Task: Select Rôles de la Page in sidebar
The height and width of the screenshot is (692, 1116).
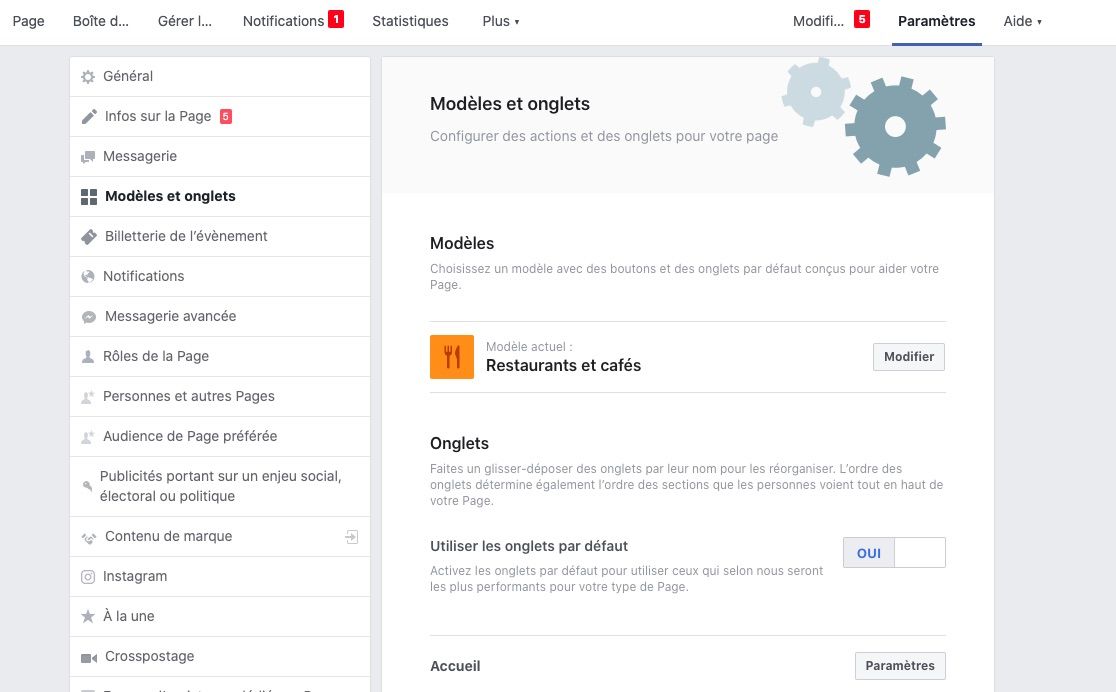Action: (x=156, y=356)
